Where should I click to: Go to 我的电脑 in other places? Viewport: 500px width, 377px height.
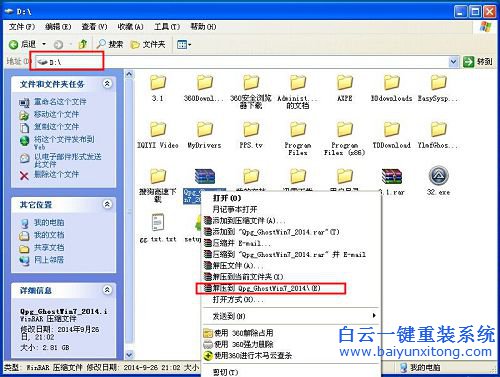point(49,222)
